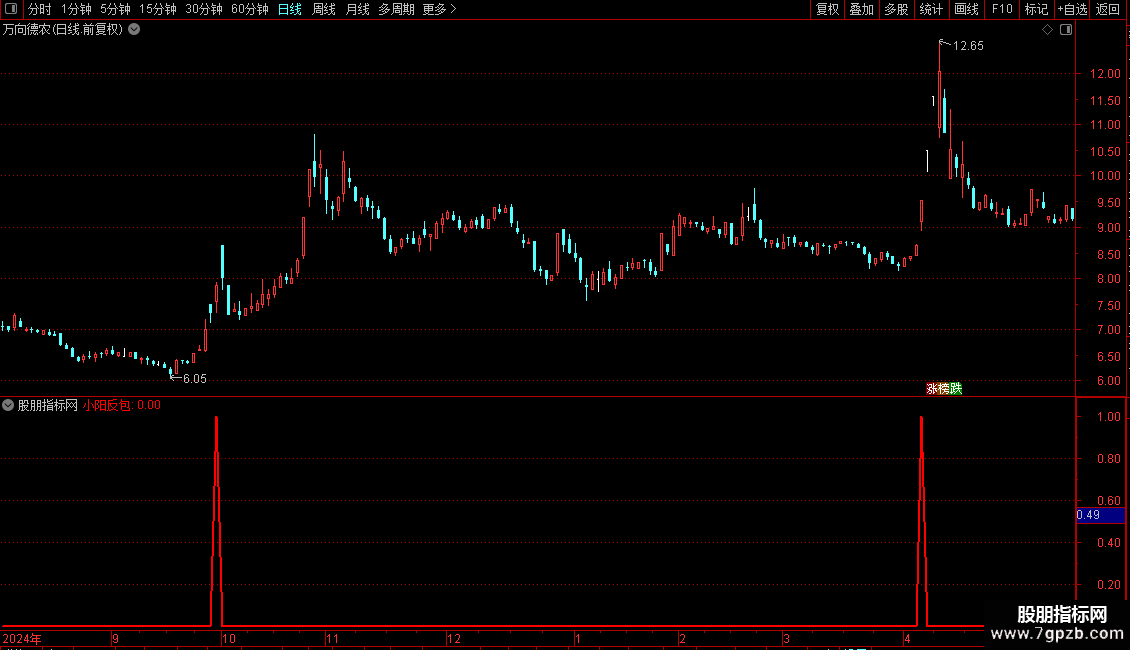Expand the 更多 periods menu

(439, 9)
